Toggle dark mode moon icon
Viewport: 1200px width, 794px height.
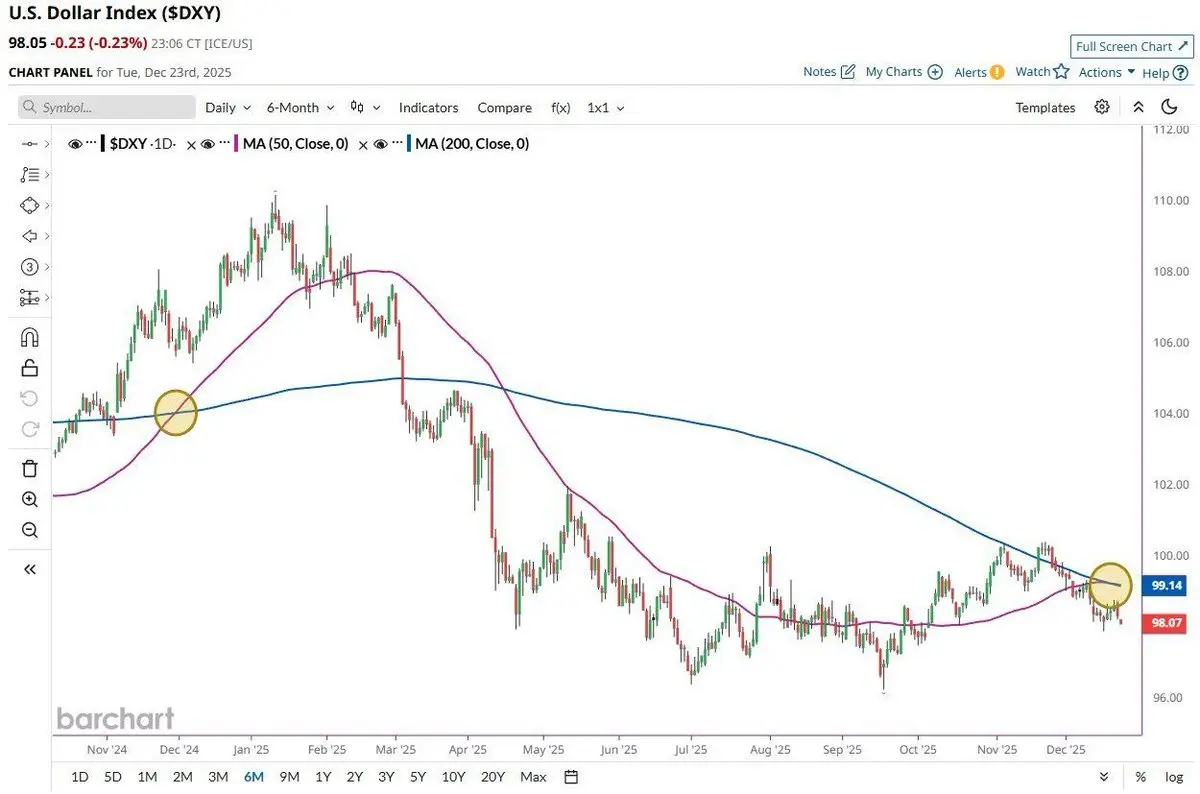[x=1169, y=107]
